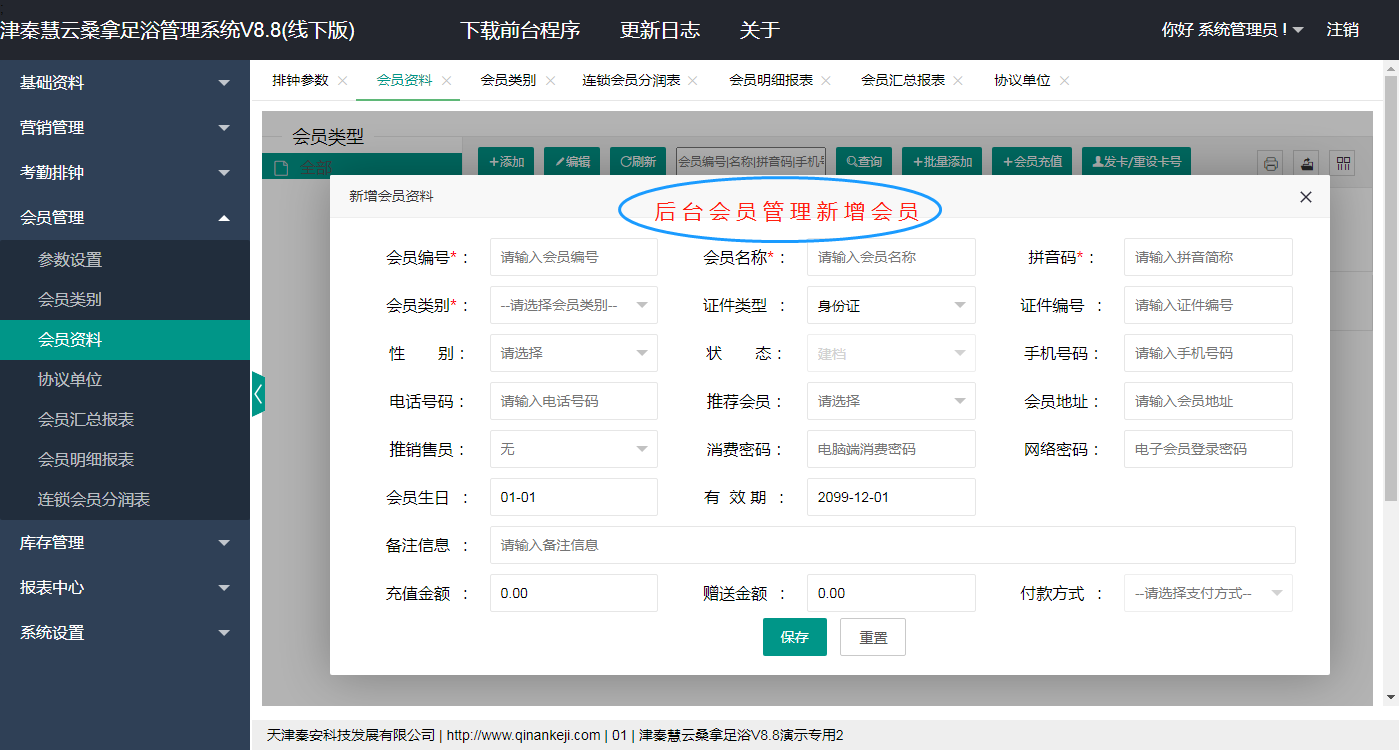Expand the 性别 select box
This screenshot has height=750, width=1399.
573,353
